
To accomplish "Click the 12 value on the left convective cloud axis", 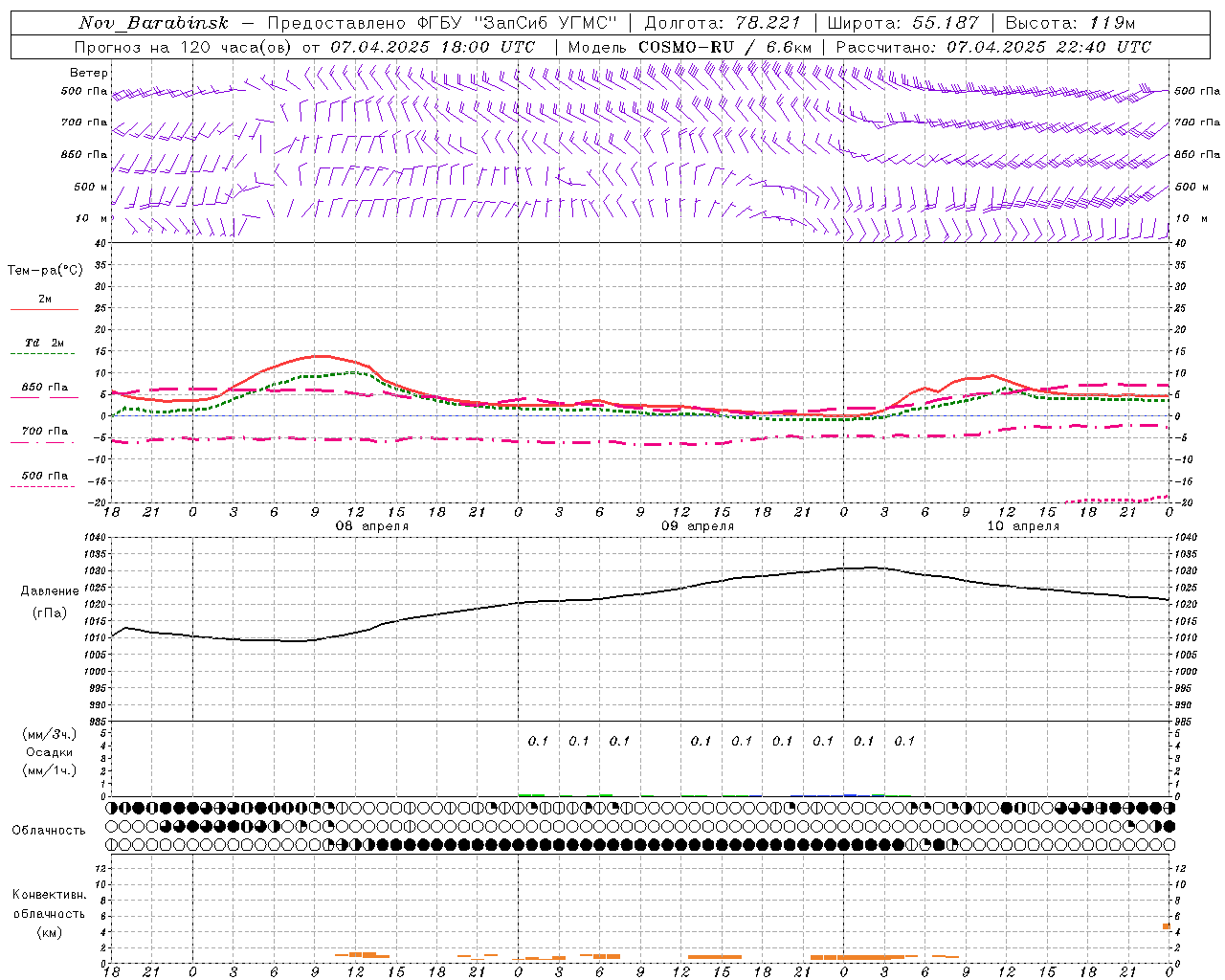I will tap(101, 868).
